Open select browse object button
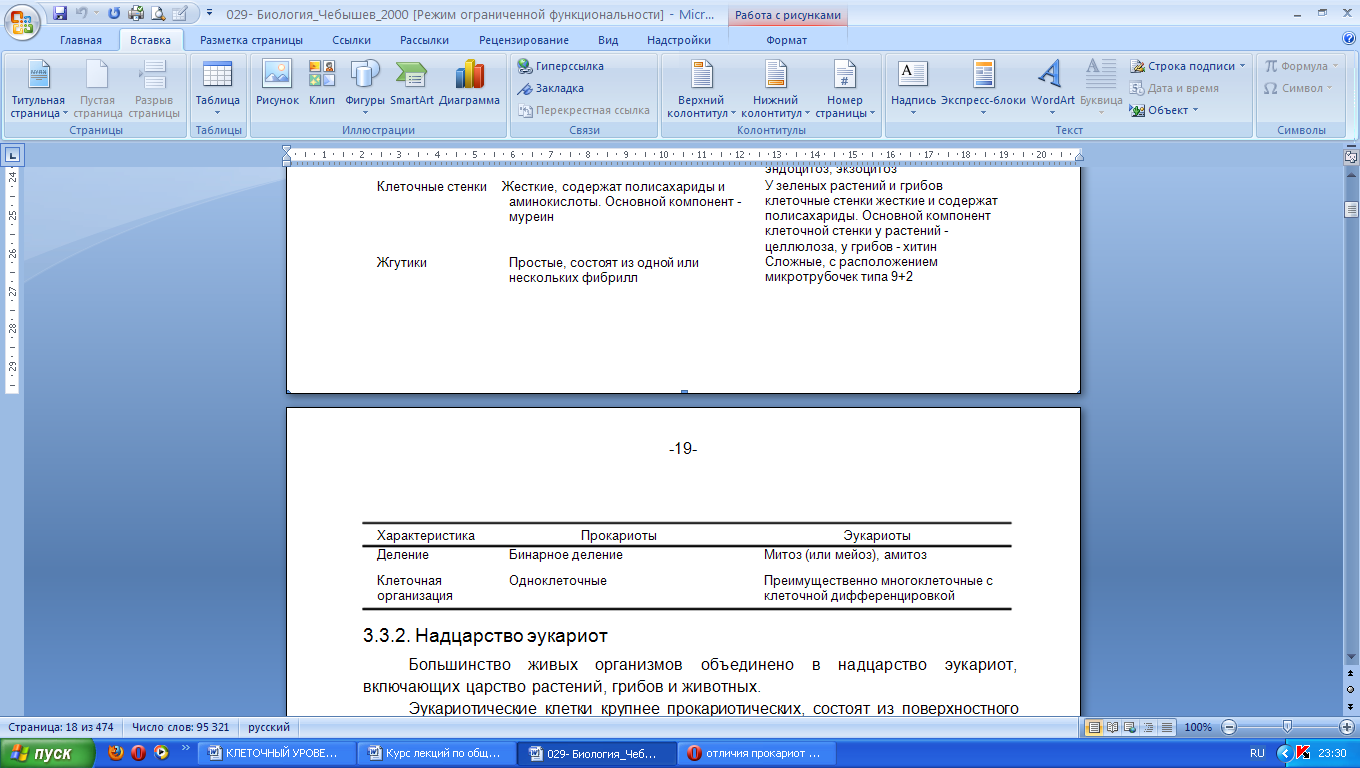The width and height of the screenshot is (1360, 768). click(x=1351, y=689)
